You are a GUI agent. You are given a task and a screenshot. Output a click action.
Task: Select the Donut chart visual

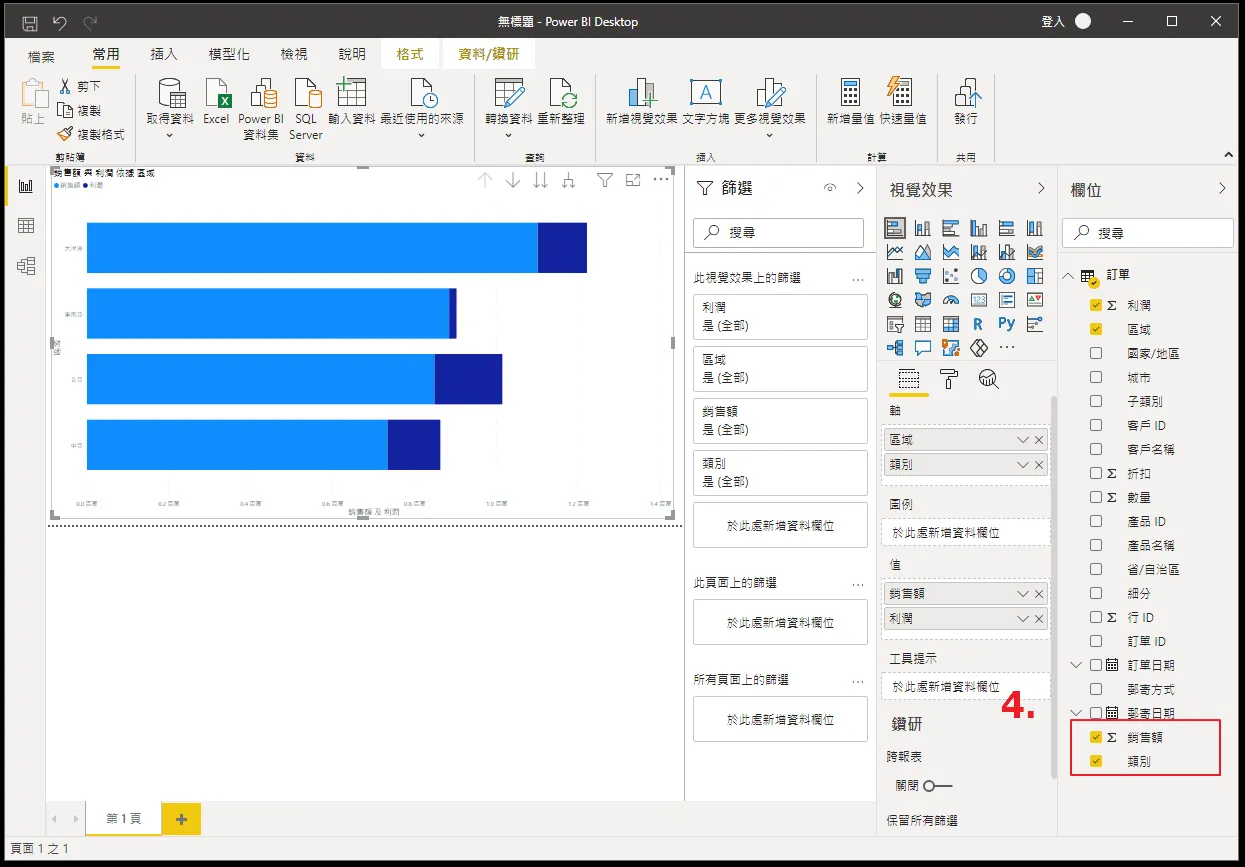1007,276
